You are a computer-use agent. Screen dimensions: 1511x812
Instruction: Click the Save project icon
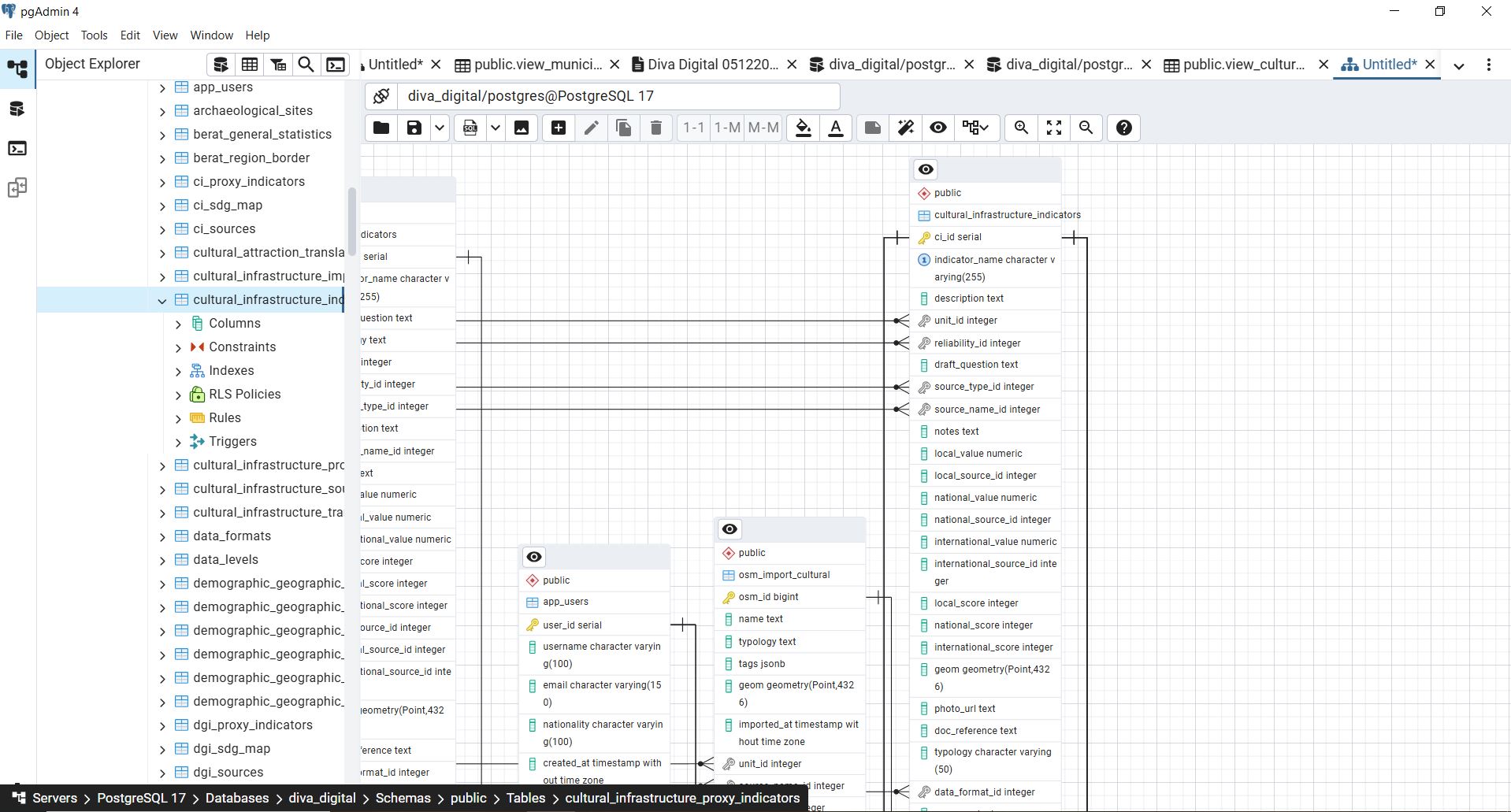[x=414, y=128]
